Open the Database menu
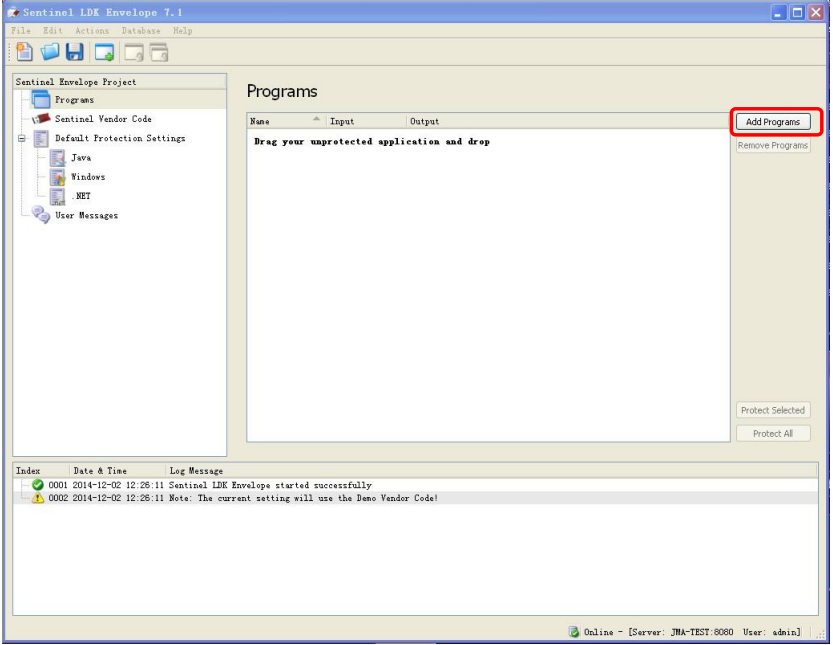 click(x=141, y=31)
